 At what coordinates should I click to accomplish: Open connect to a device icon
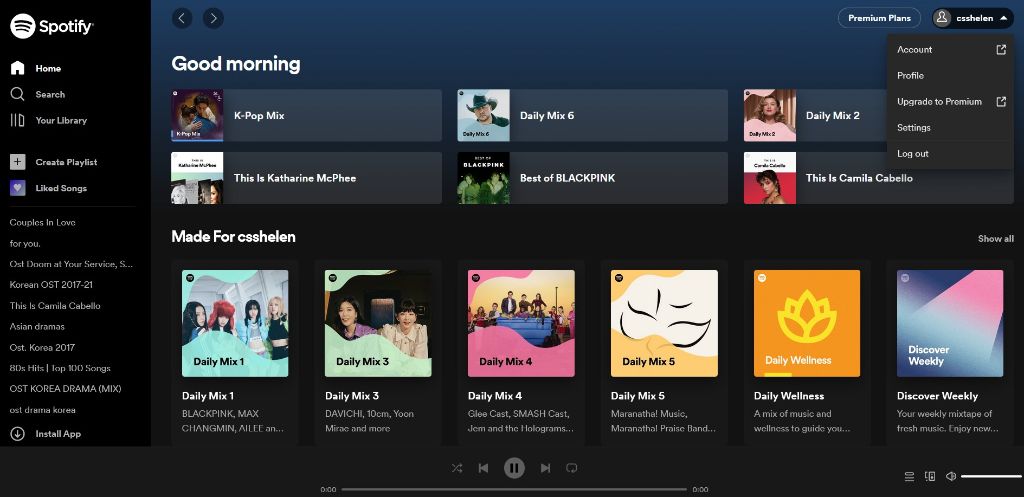(x=930, y=477)
